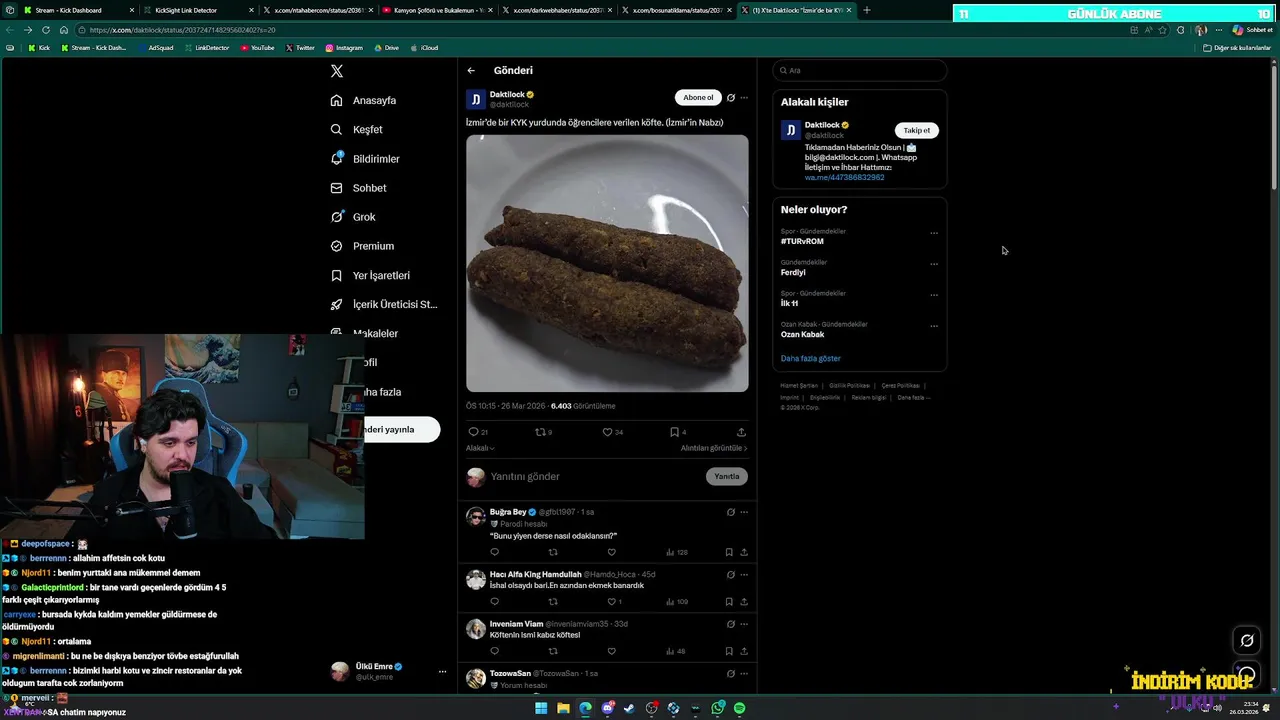Viewport: 1280px width, 720px height.
Task: Share Hacı Alfa King Hamdullah's reply
Action: (x=744, y=602)
